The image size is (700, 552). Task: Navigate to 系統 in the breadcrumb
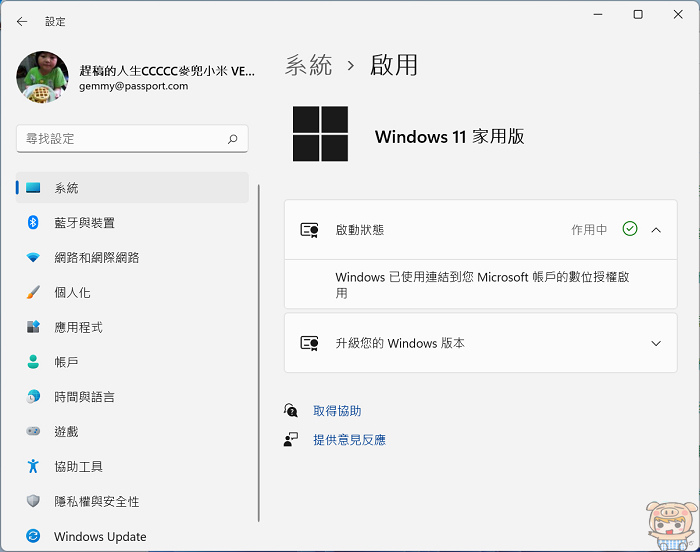pyautogui.click(x=308, y=66)
